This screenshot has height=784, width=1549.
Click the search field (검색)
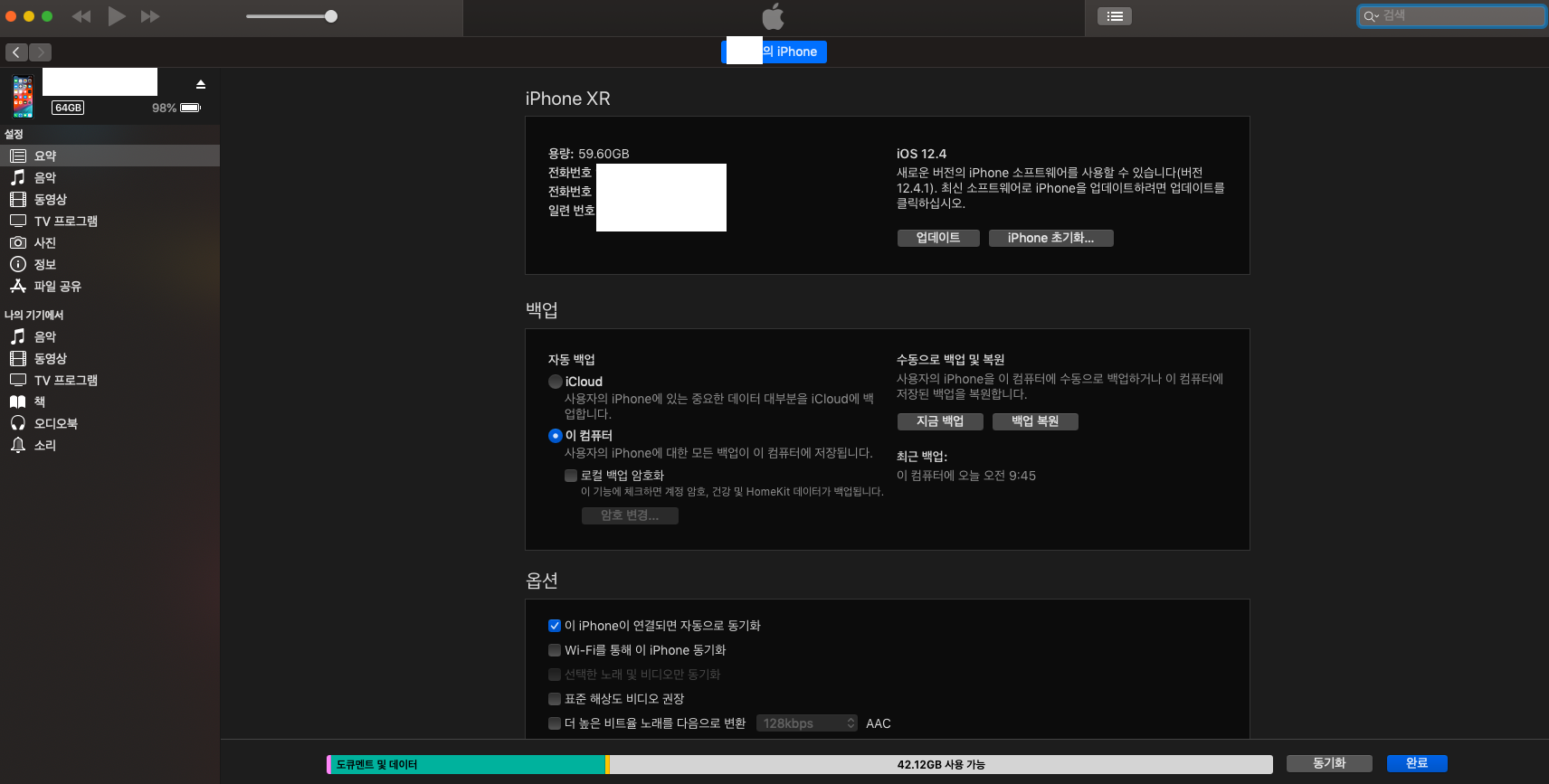[x=1451, y=15]
